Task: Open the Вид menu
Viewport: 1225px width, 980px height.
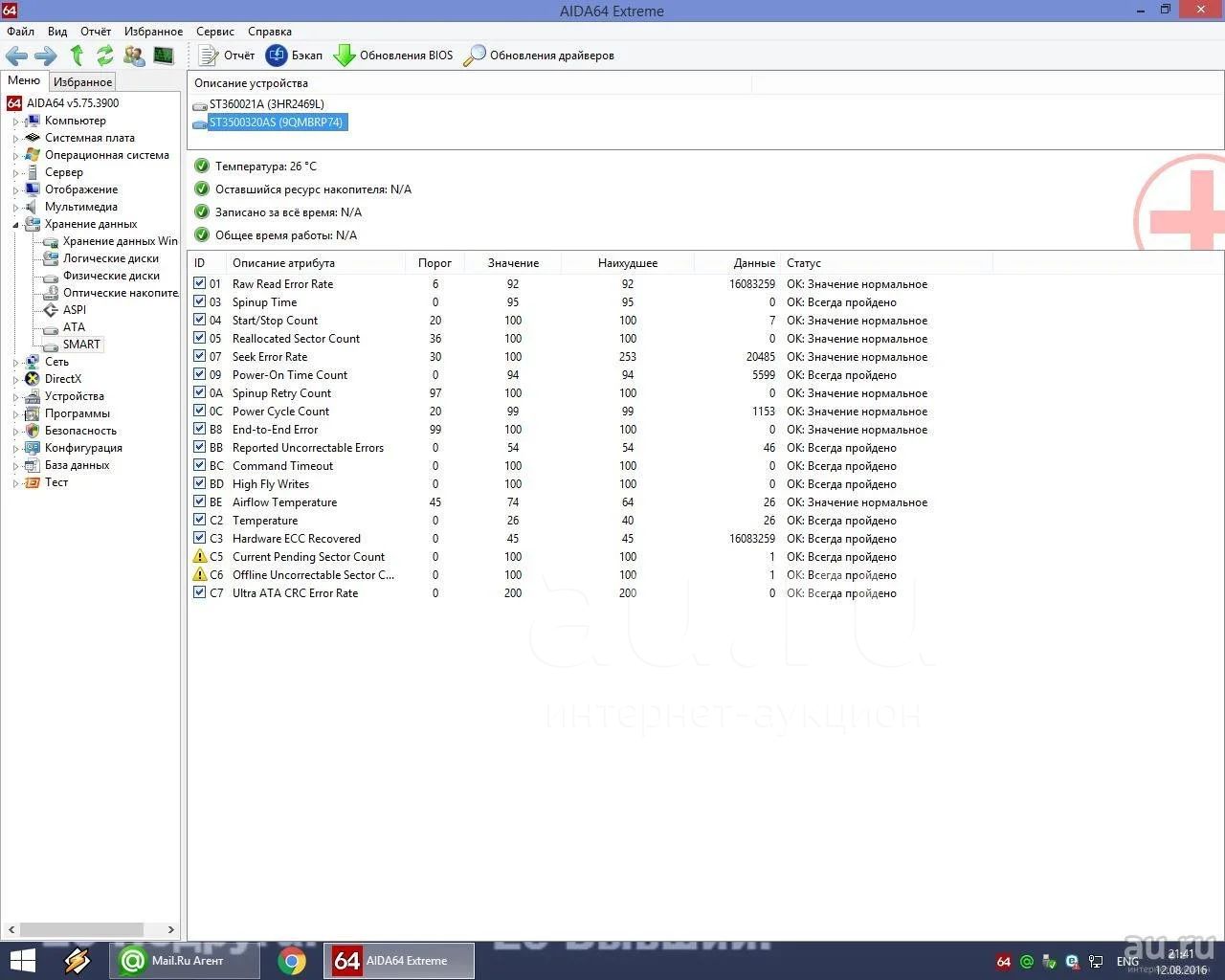Action: coord(57,32)
